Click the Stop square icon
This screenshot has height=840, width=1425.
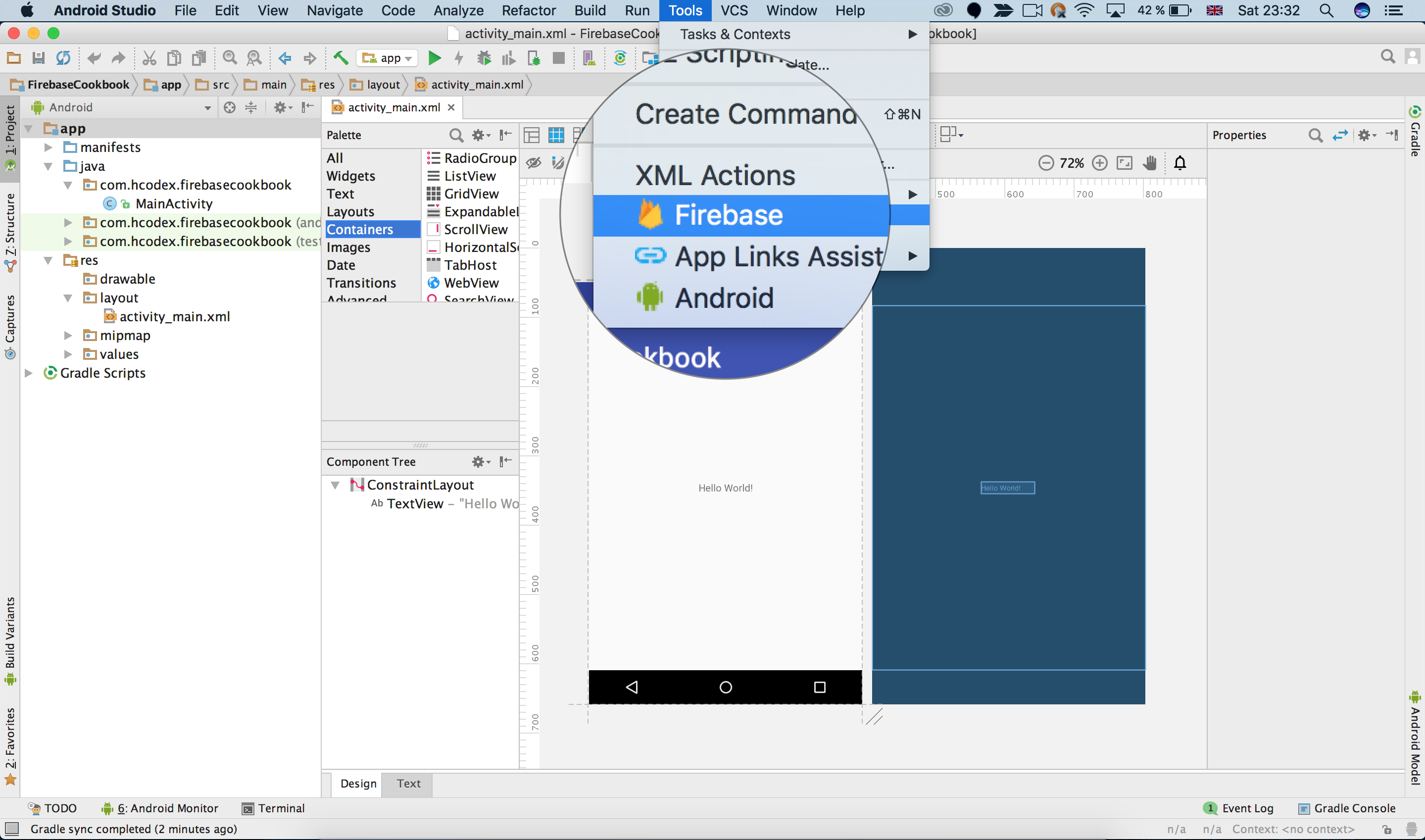[x=559, y=58]
